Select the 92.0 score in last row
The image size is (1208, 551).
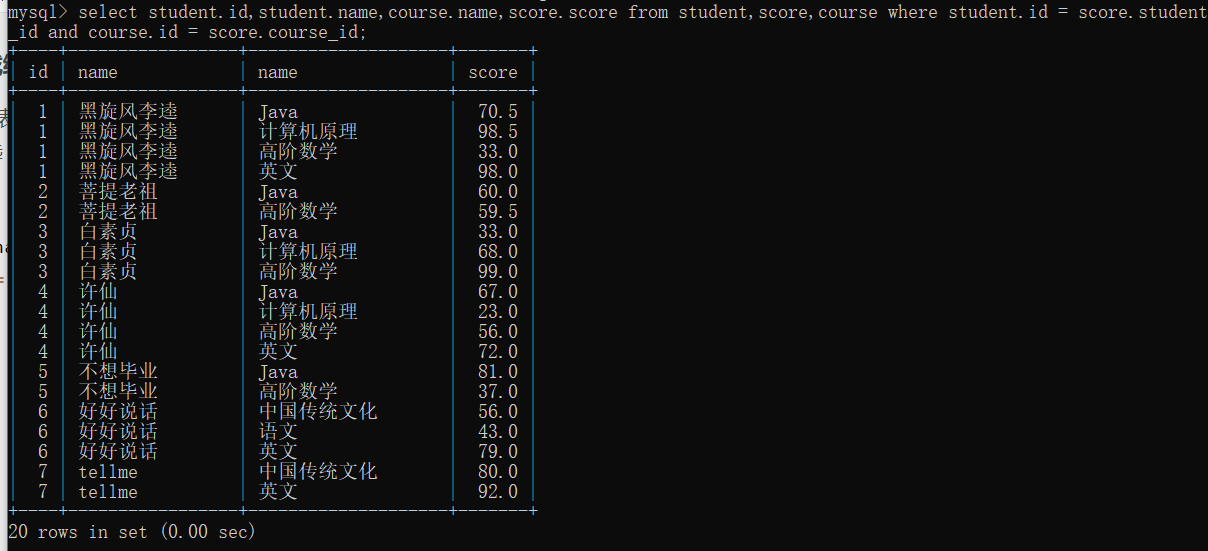click(x=497, y=492)
